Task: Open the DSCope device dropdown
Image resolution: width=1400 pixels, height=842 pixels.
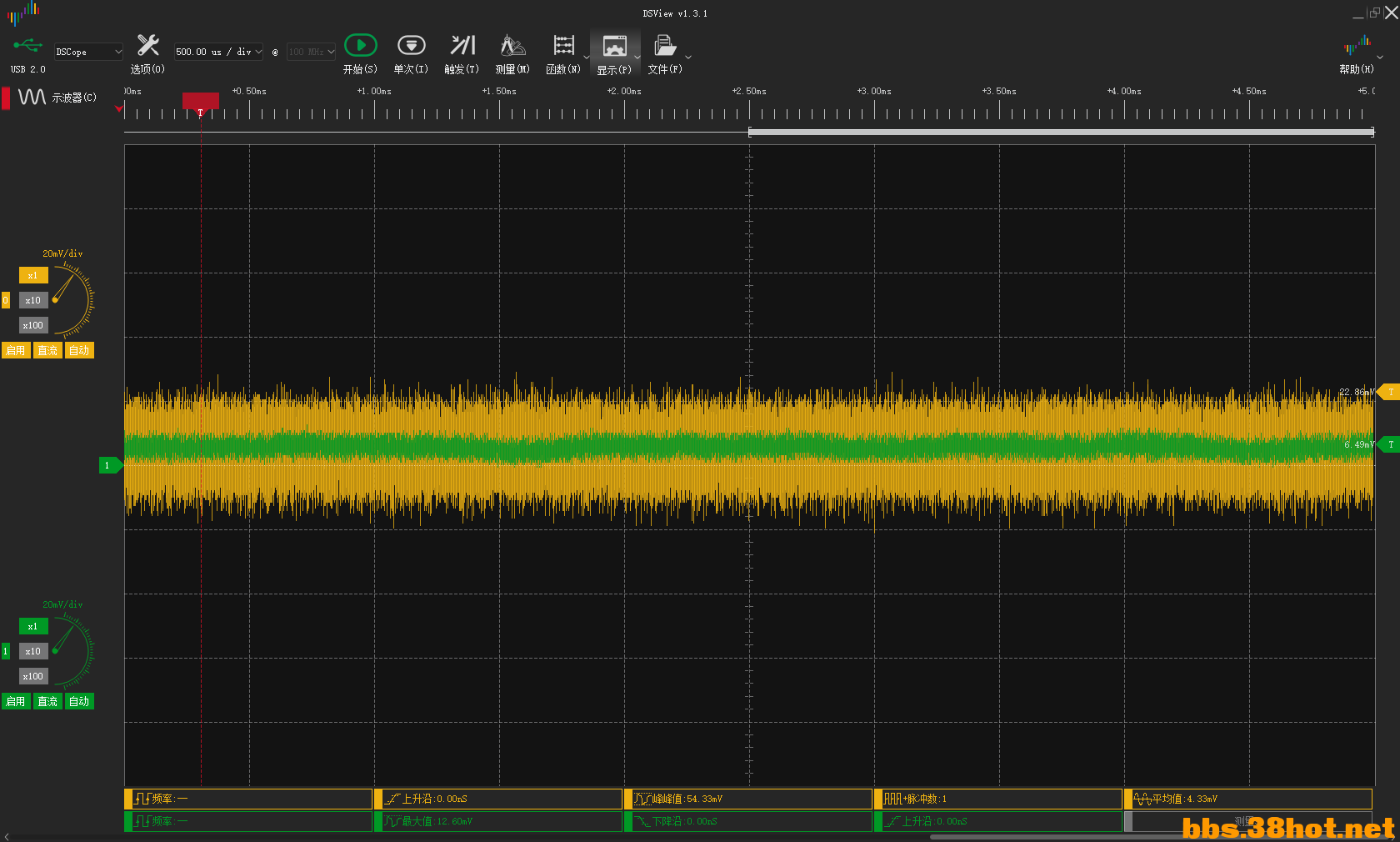Action: (88, 52)
